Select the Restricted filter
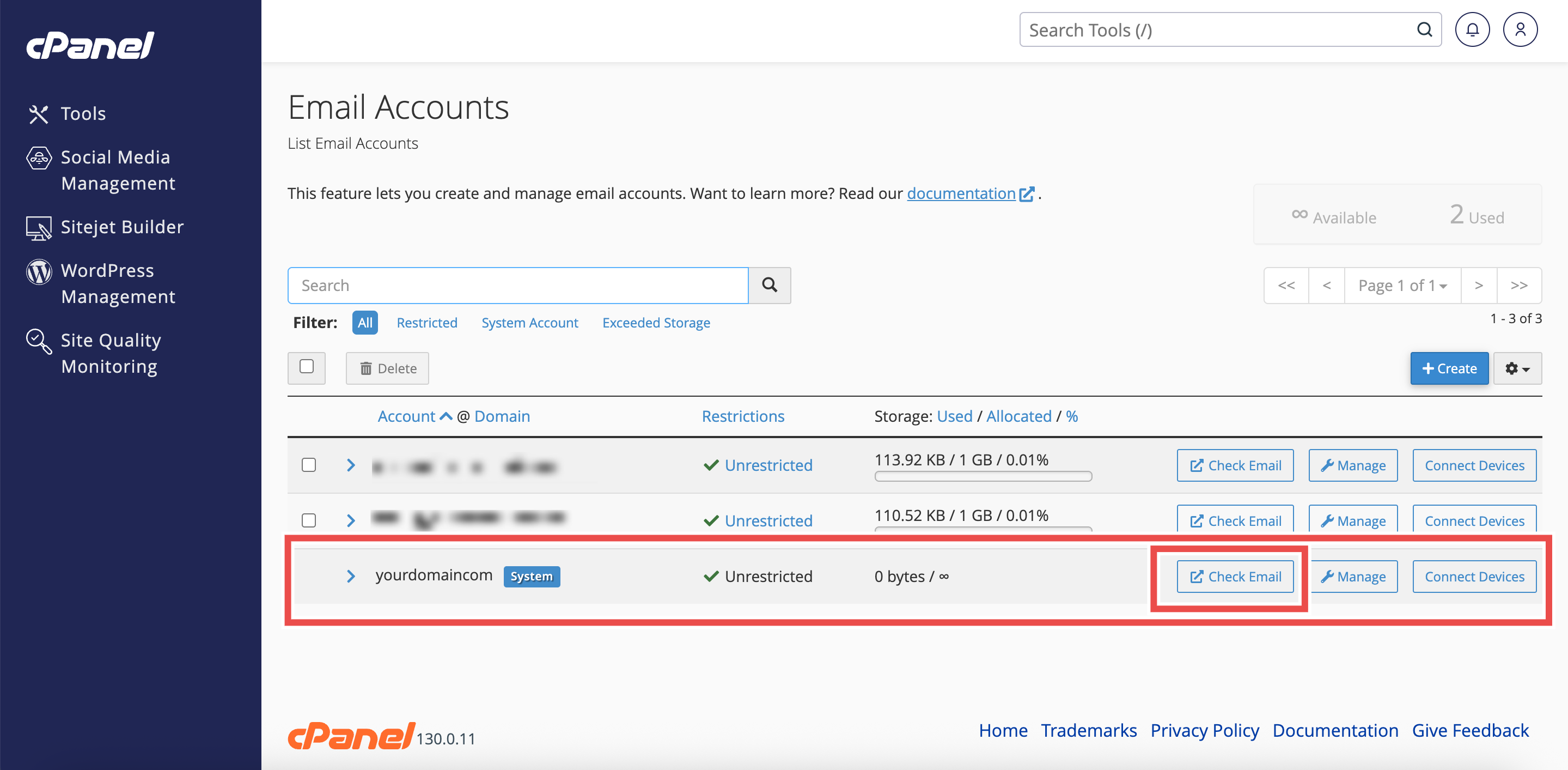 (426, 323)
